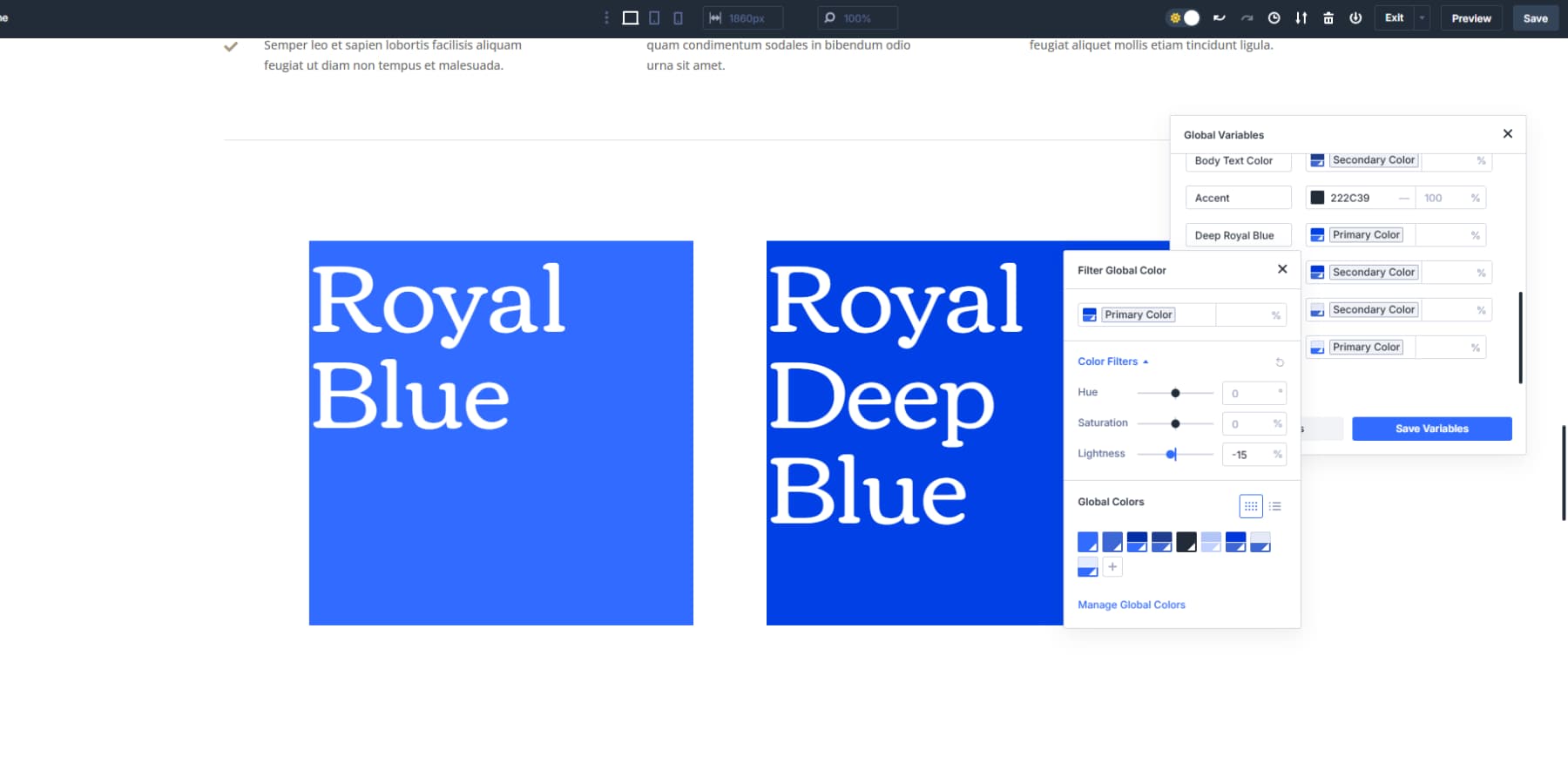Expand the import/export arrows menu

pyautogui.click(x=1301, y=17)
